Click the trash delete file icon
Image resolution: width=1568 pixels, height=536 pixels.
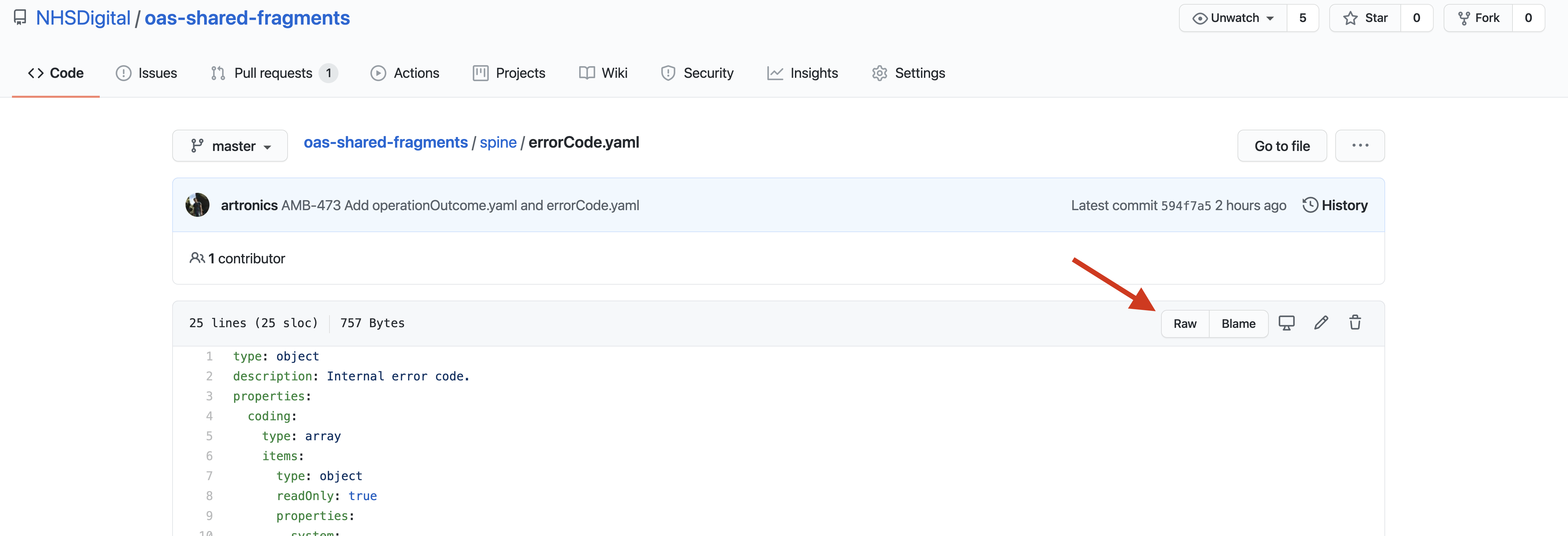[x=1354, y=323]
